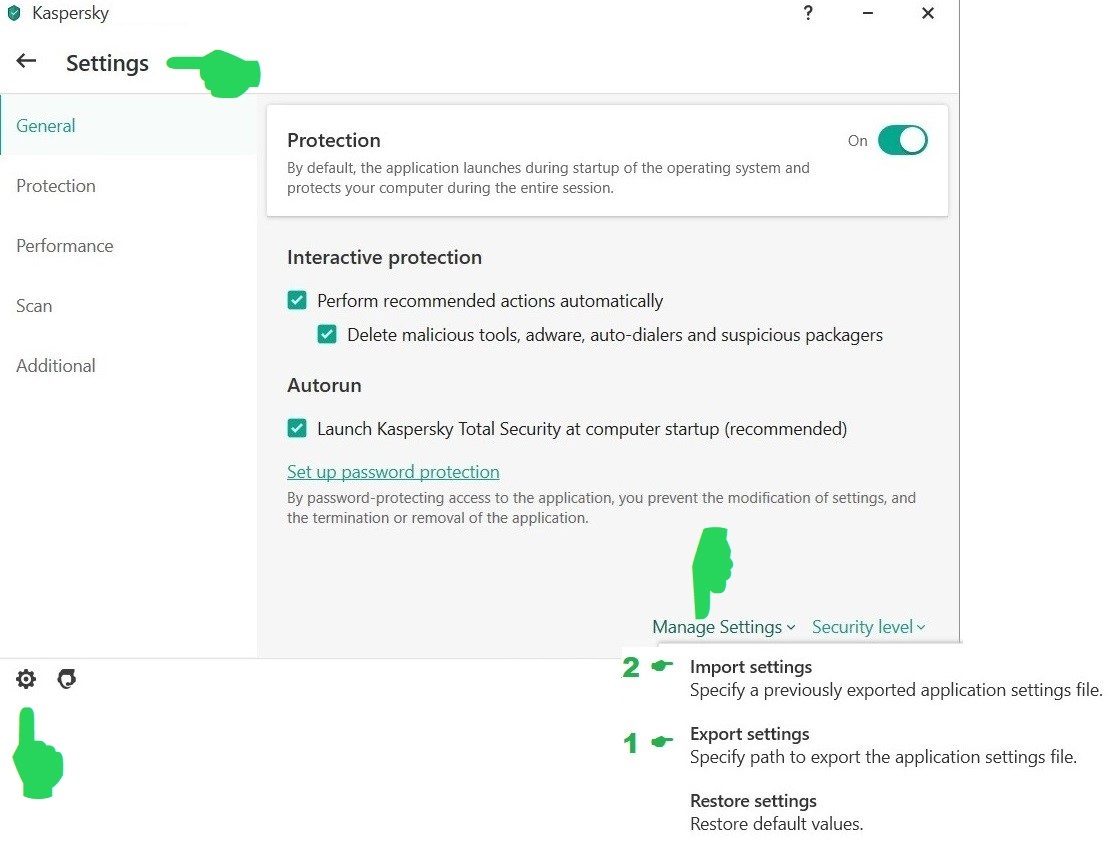This screenshot has height=844, width=1108.
Task: Turn off the Protection toggle switch
Action: tap(902, 140)
